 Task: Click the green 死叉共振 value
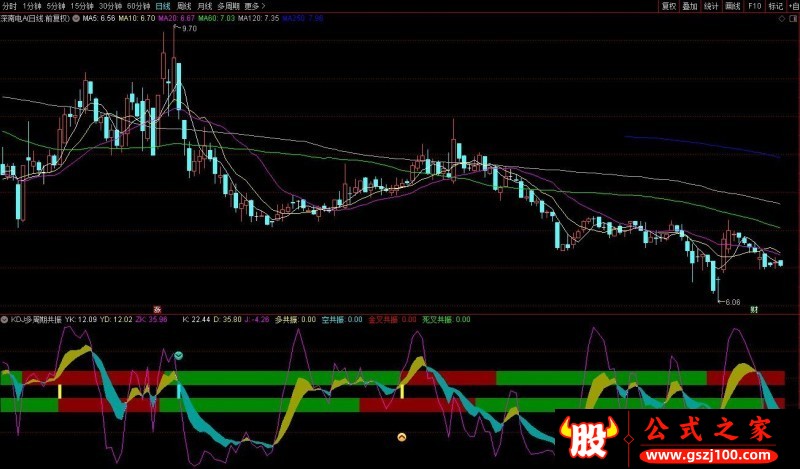[x=446, y=320]
